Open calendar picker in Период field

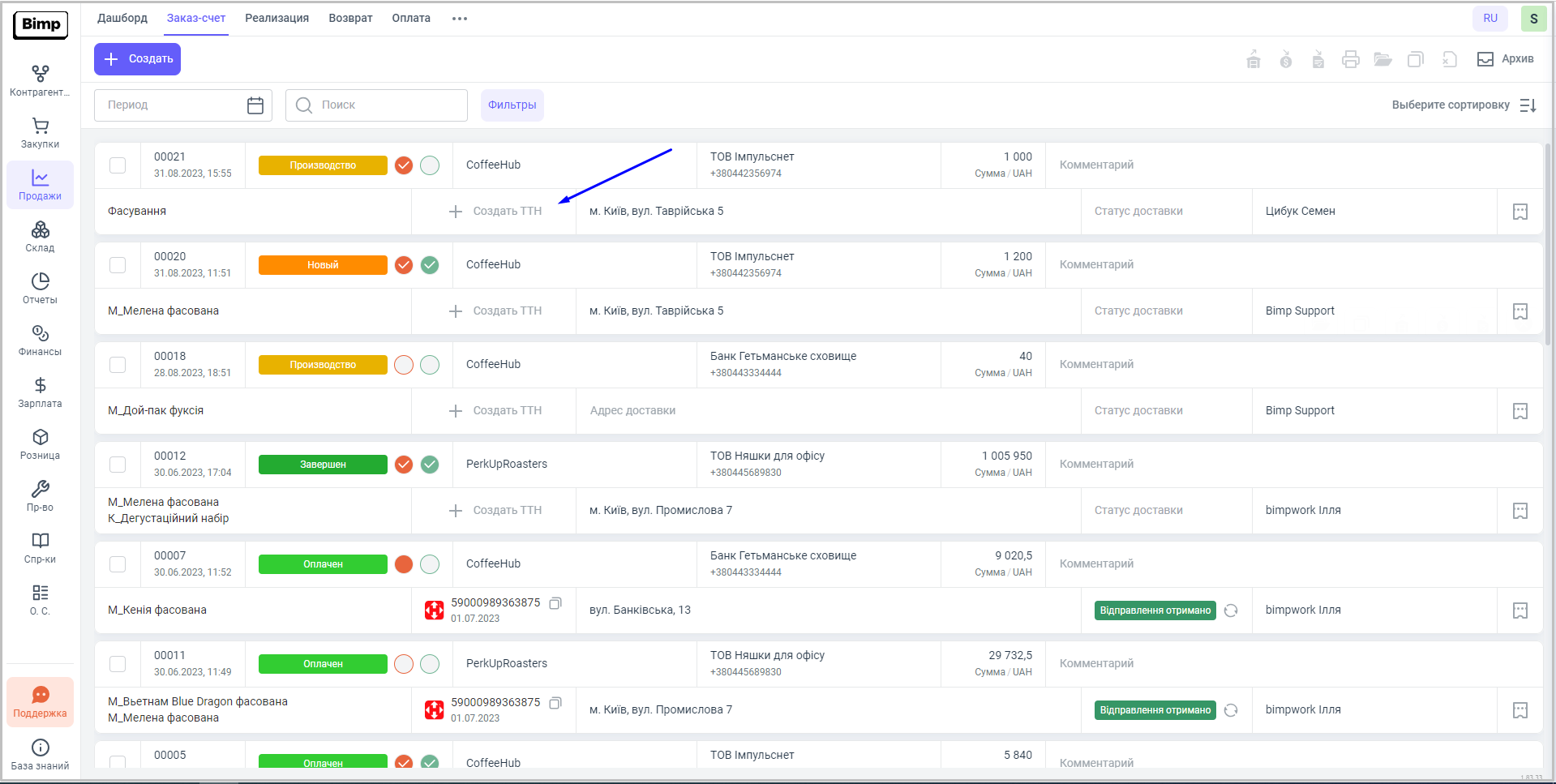tap(255, 105)
